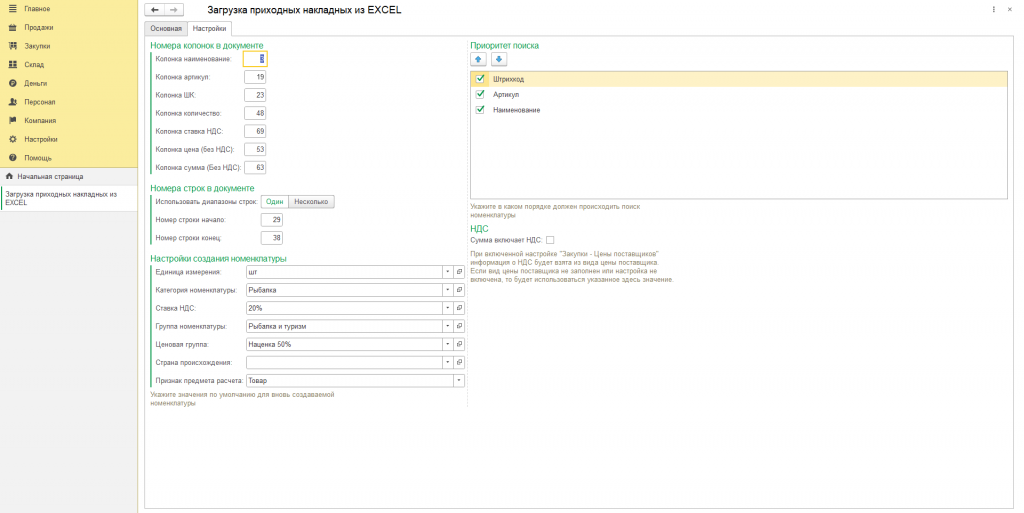Open the Признак предмета расчета dropdown

point(459,381)
